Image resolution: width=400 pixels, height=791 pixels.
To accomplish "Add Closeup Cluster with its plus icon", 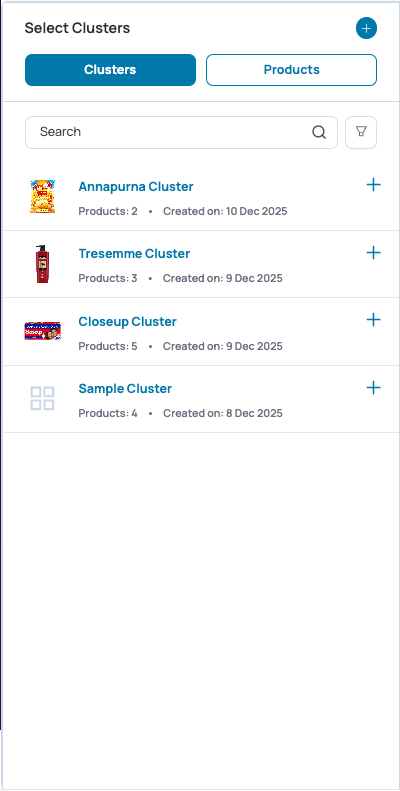I will point(373,320).
